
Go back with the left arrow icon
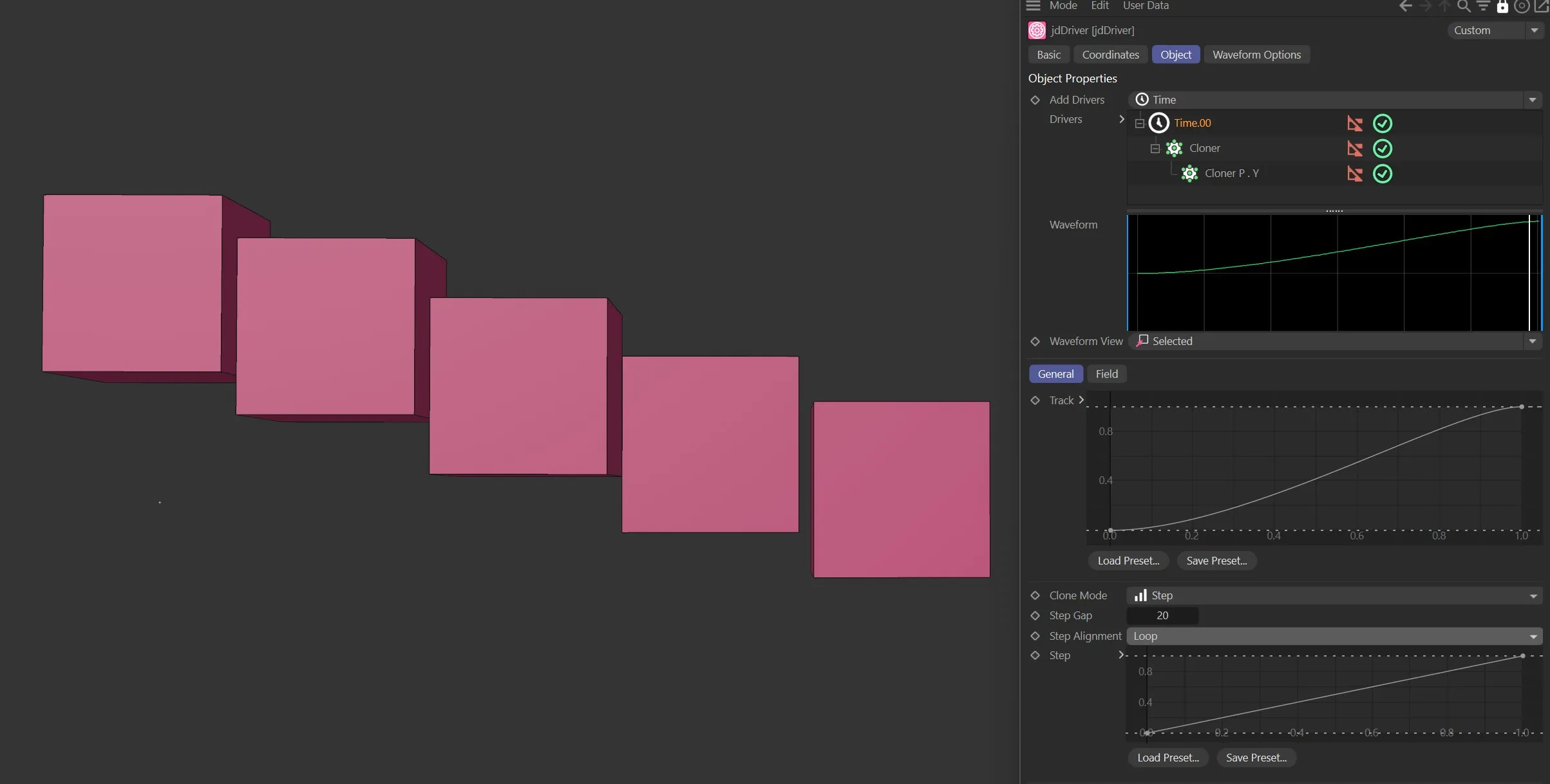point(1405,6)
